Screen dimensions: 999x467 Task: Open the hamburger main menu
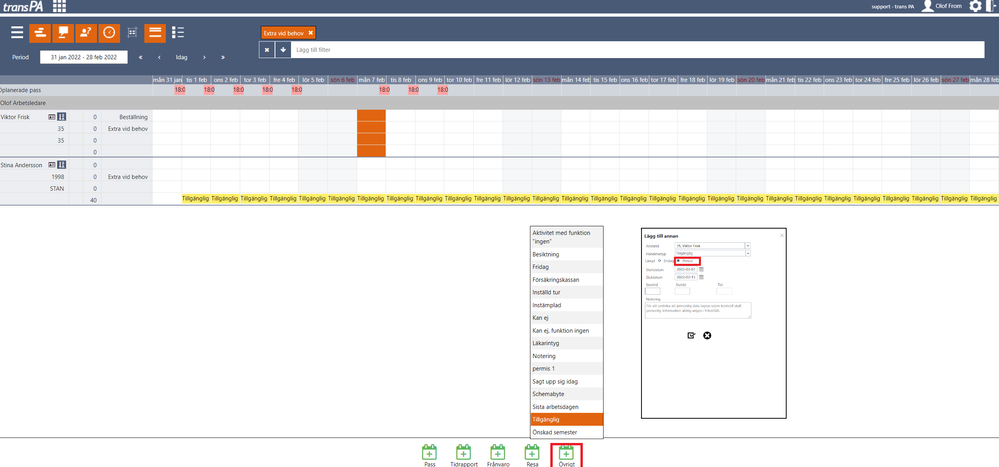click(17, 32)
